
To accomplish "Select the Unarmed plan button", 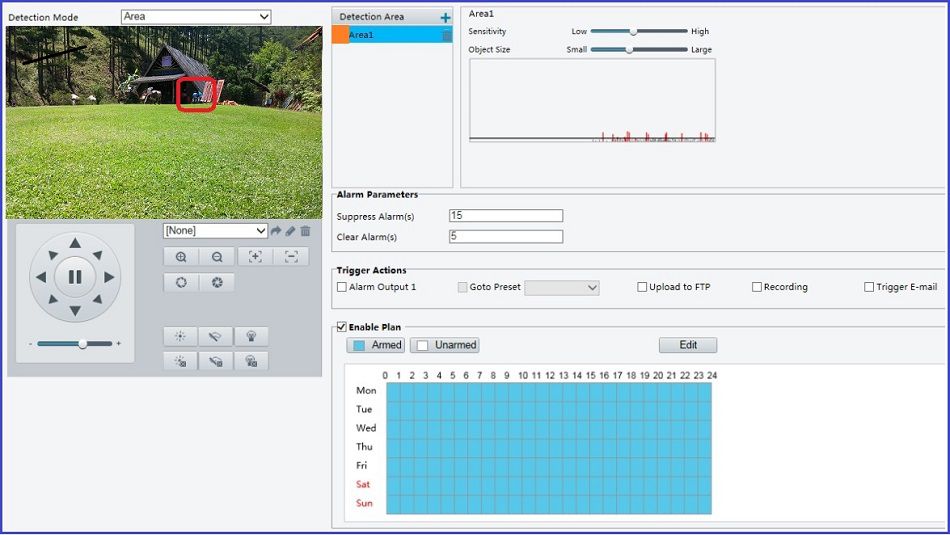I will pos(445,345).
